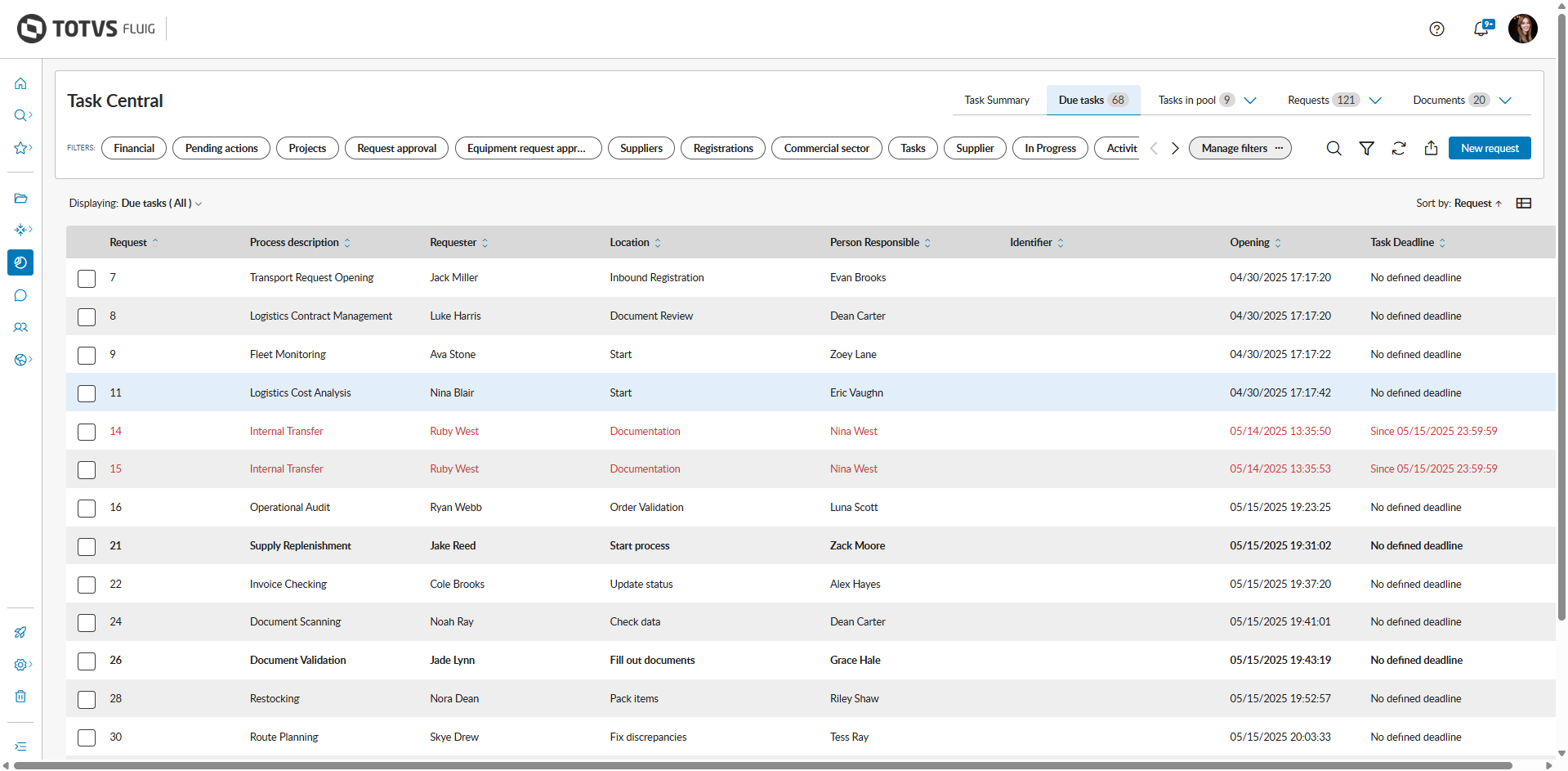Screen dimensions: 1568x771
Task: Click the New request button
Action: pyautogui.click(x=1489, y=148)
